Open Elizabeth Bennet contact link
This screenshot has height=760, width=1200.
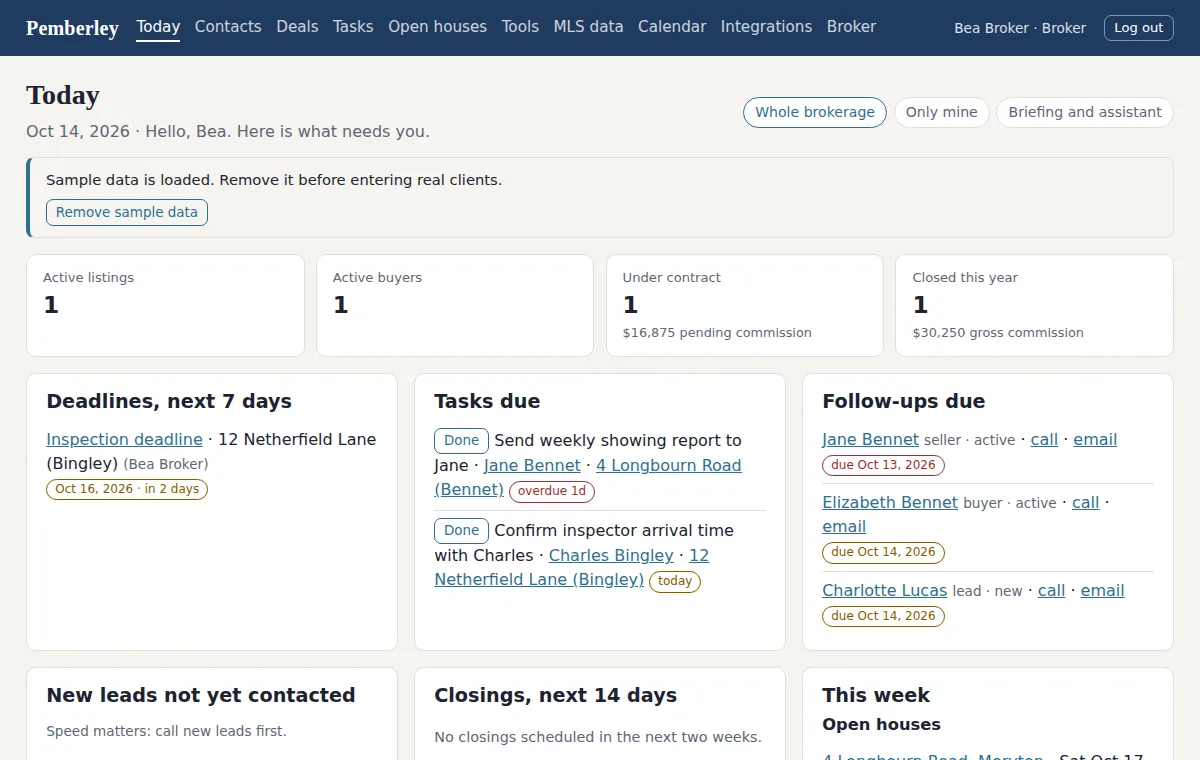pos(890,502)
